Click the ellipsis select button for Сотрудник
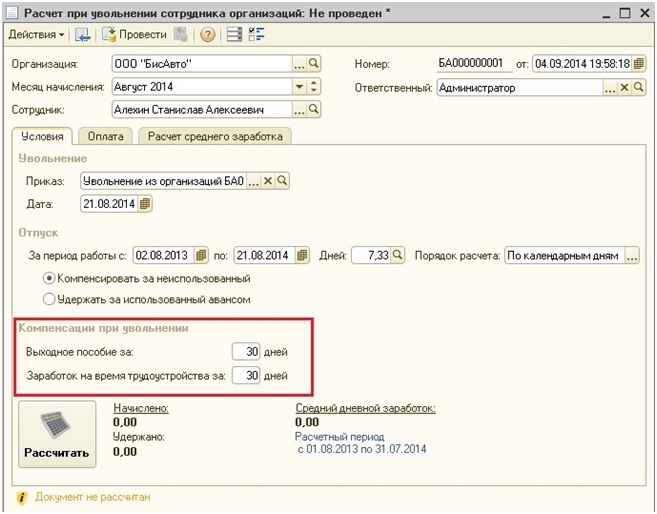Viewport: 657px width, 514px height. (299, 110)
